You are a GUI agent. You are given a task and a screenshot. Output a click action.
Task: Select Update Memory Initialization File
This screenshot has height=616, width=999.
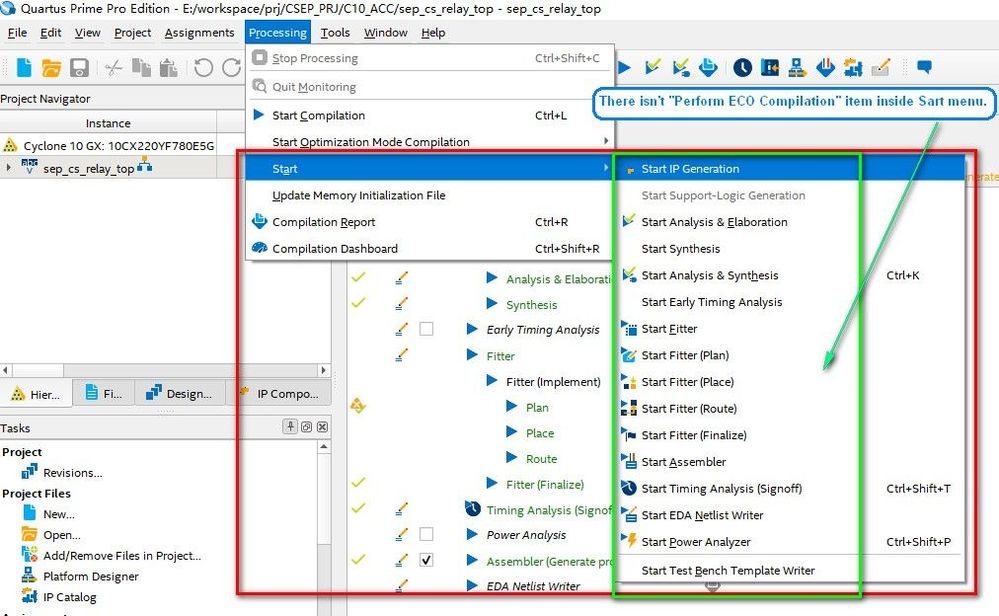(x=429, y=196)
